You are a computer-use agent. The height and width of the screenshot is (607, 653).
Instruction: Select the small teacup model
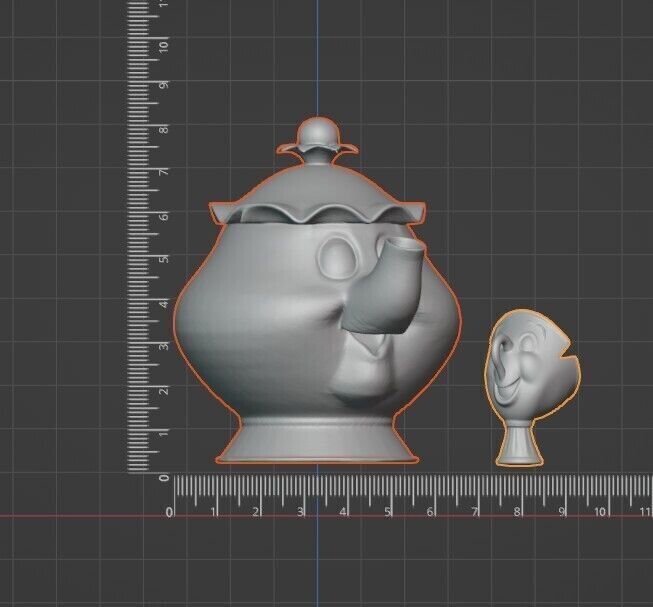click(x=532, y=387)
